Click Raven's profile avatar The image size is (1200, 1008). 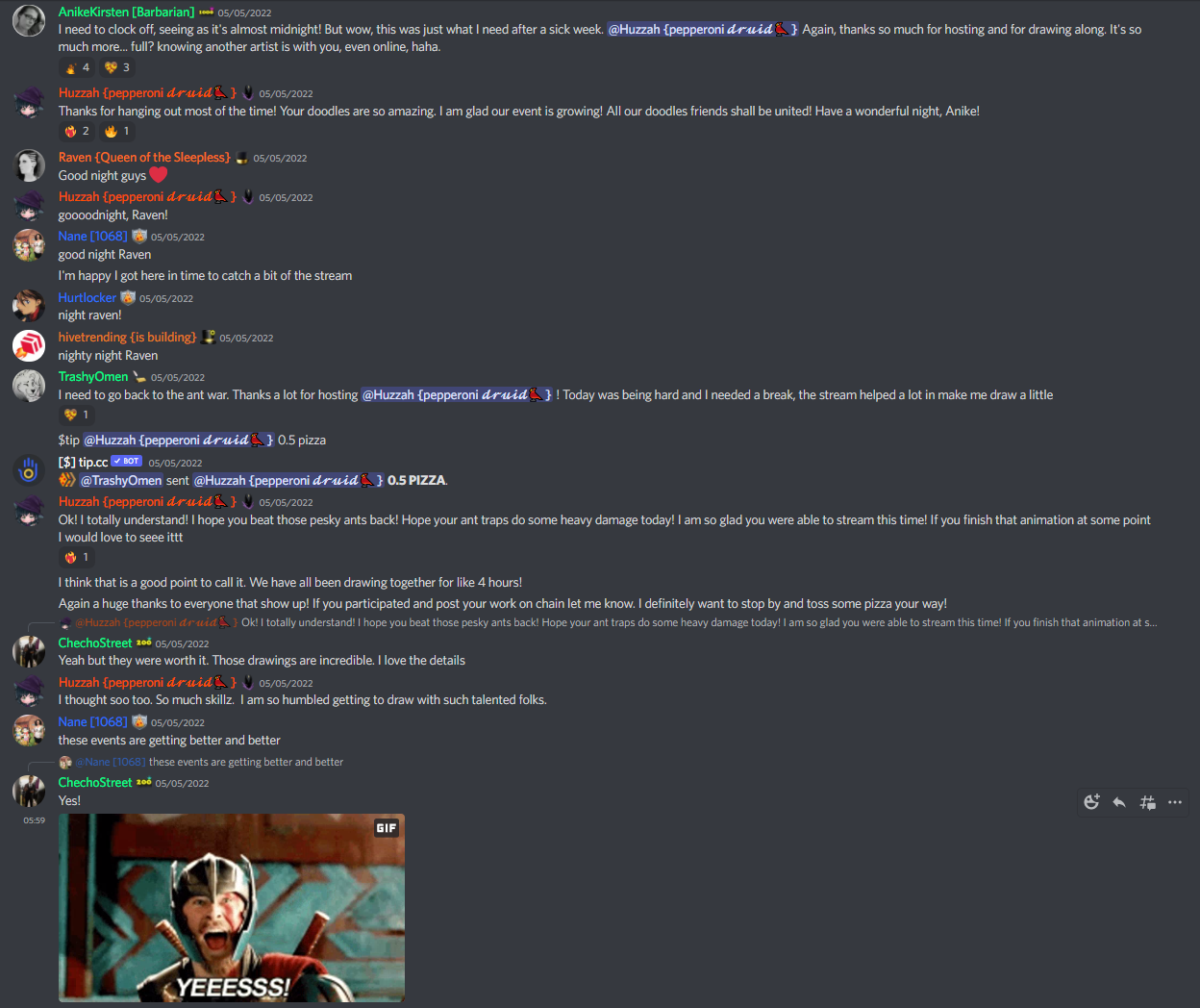point(29,165)
